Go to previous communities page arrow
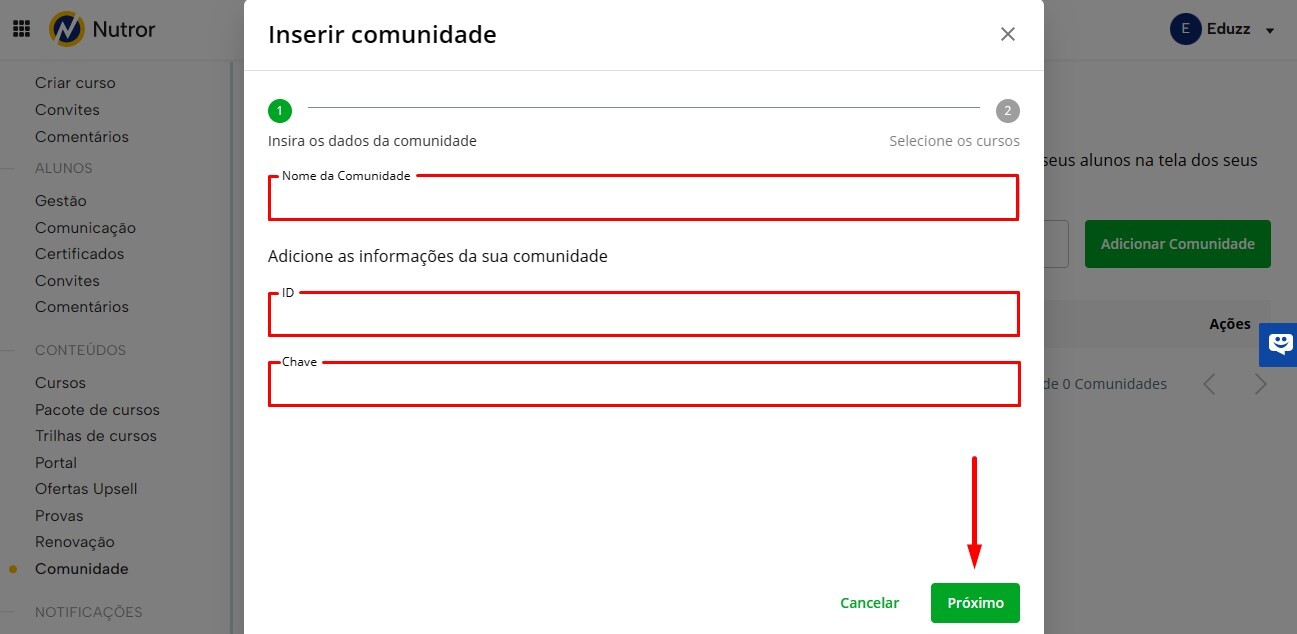1297x634 pixels. 1209,384
